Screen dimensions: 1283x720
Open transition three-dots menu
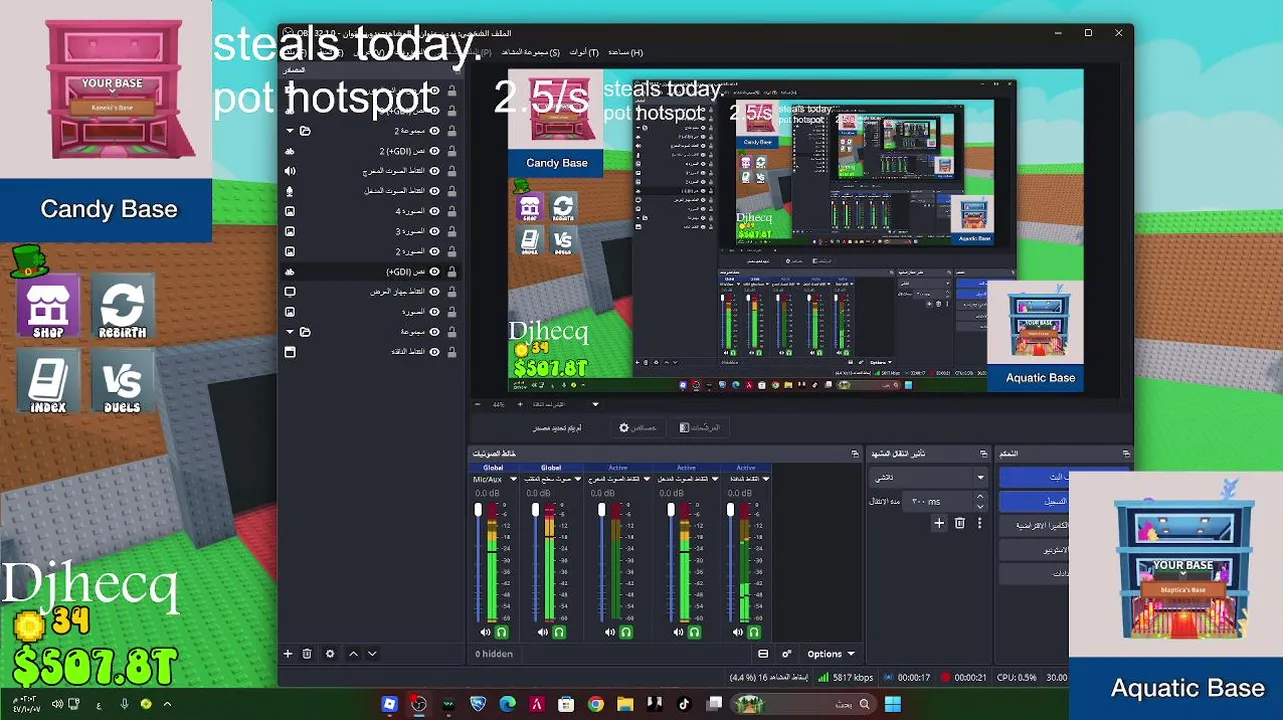[x=979, y=523]
